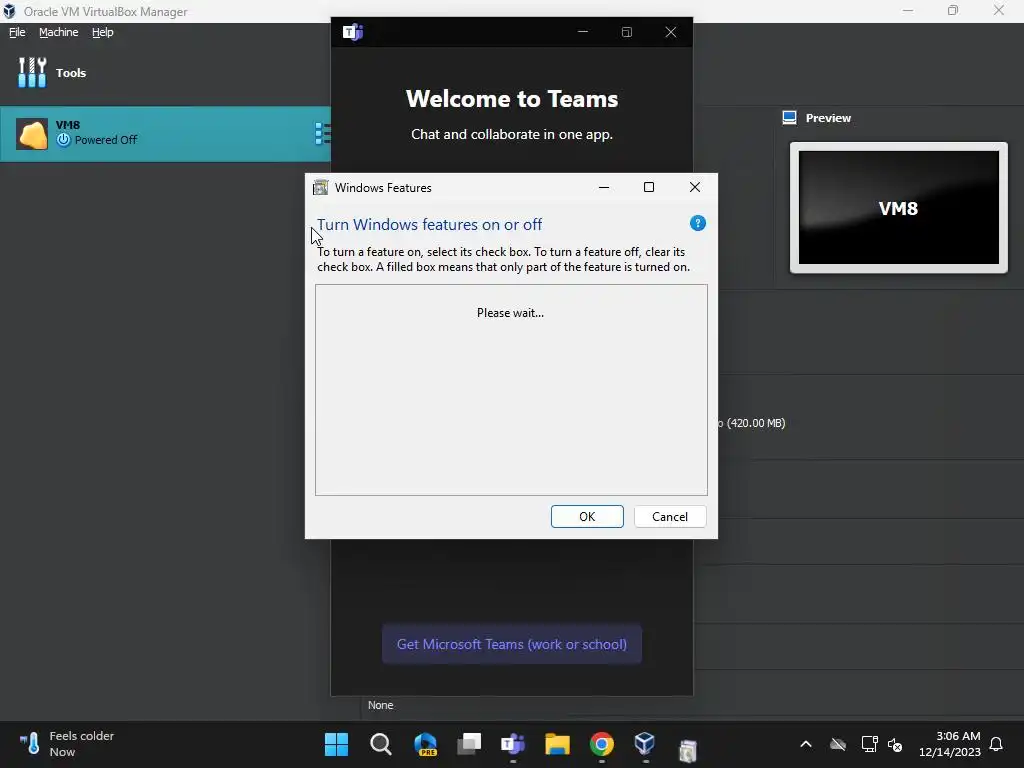Open Google Chrome from taskbar
The width and height of the screenshot is (1024, 768).
click(601, 744)
